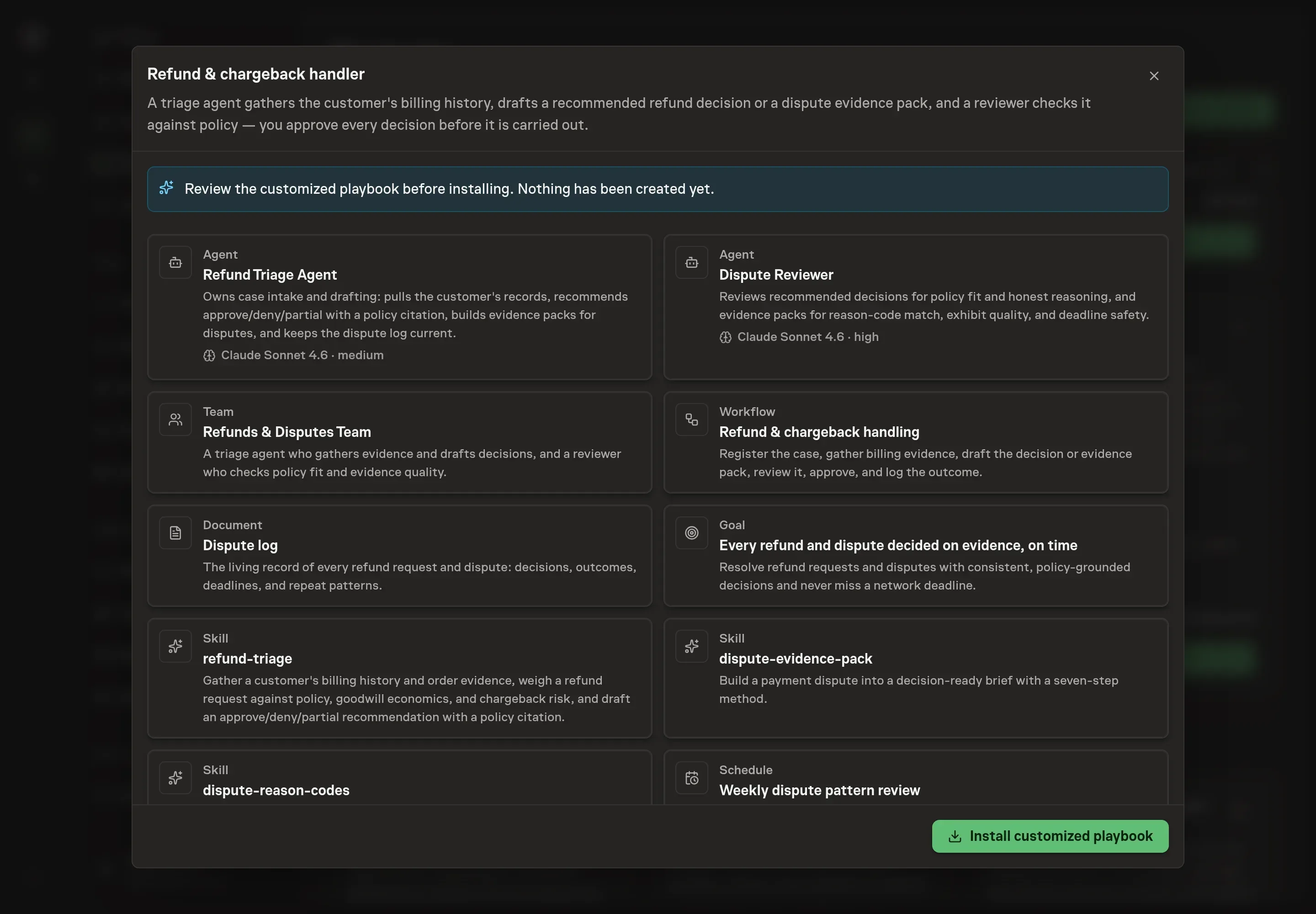Click the Claude Sonnet 4.6 · medium model label

click(x=302, y=356)
